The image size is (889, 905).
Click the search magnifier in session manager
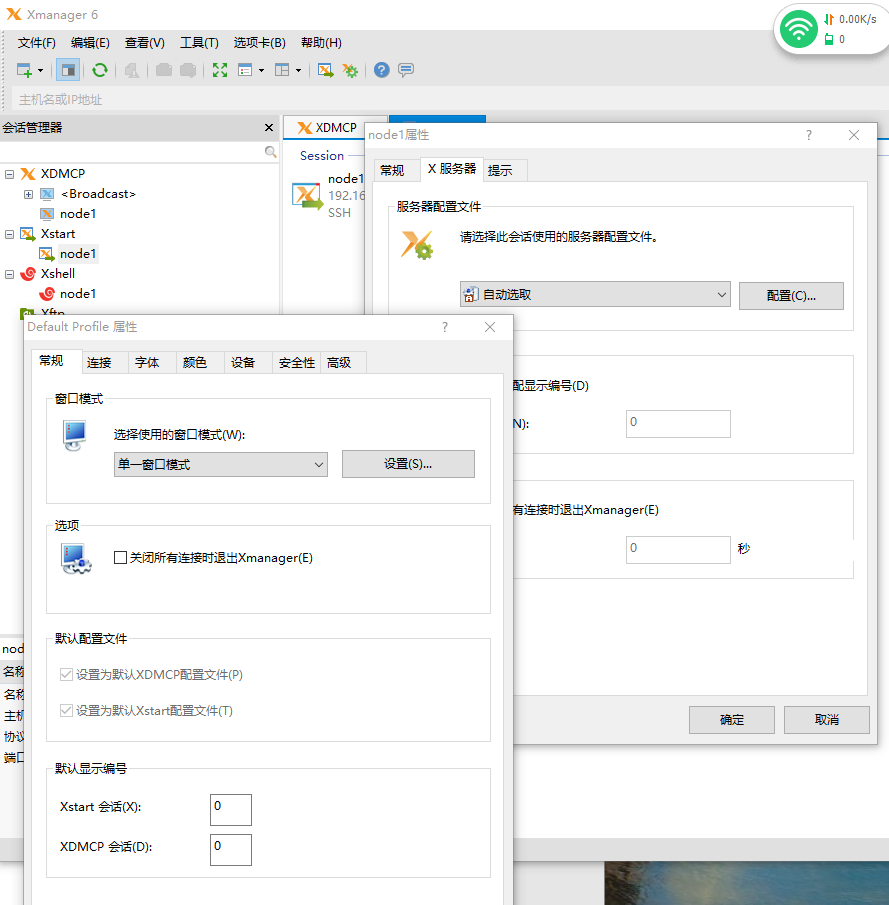click(x=270, y=152)
